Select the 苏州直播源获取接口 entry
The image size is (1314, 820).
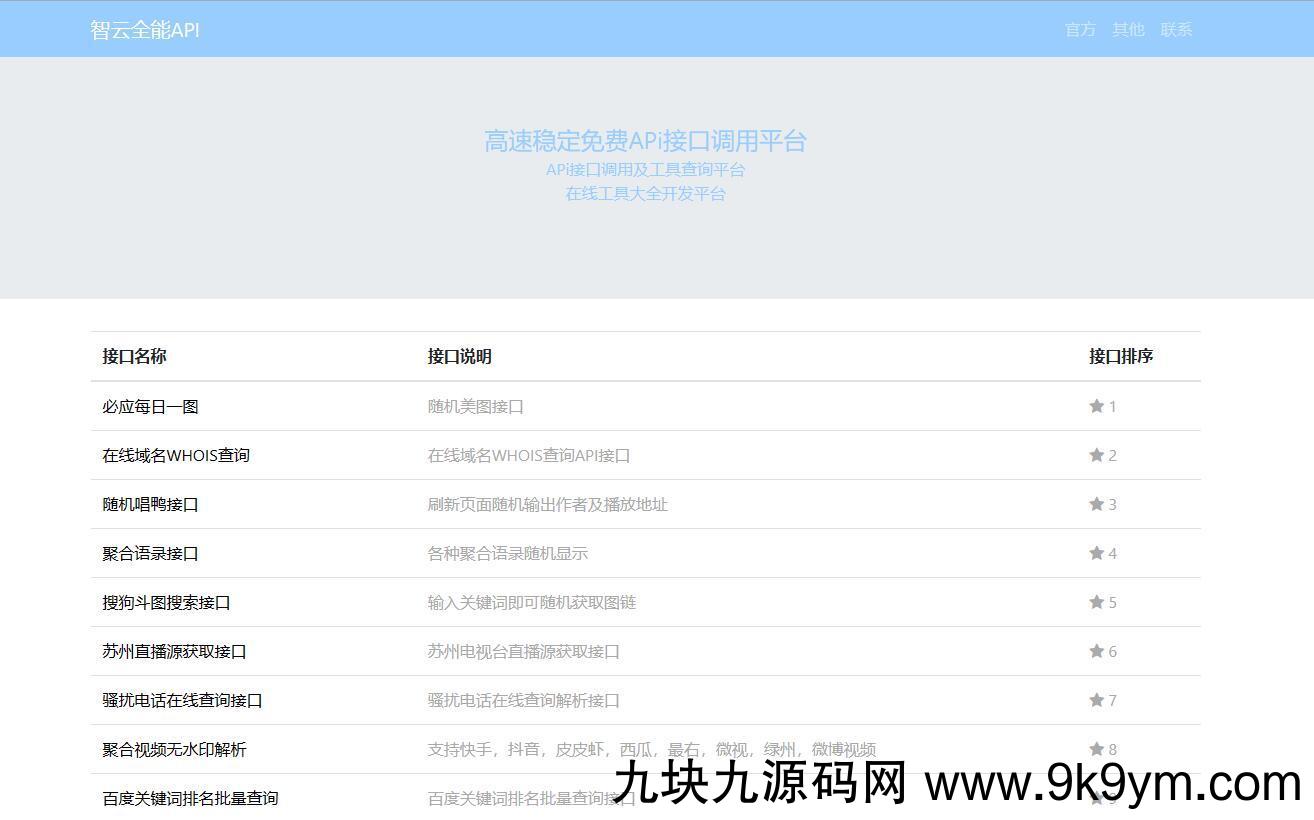[174, 652]
